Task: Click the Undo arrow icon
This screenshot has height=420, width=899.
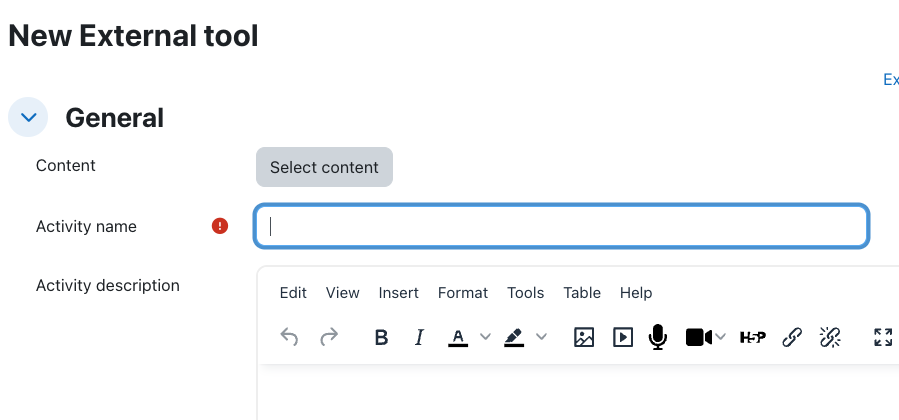Action: 290,337
